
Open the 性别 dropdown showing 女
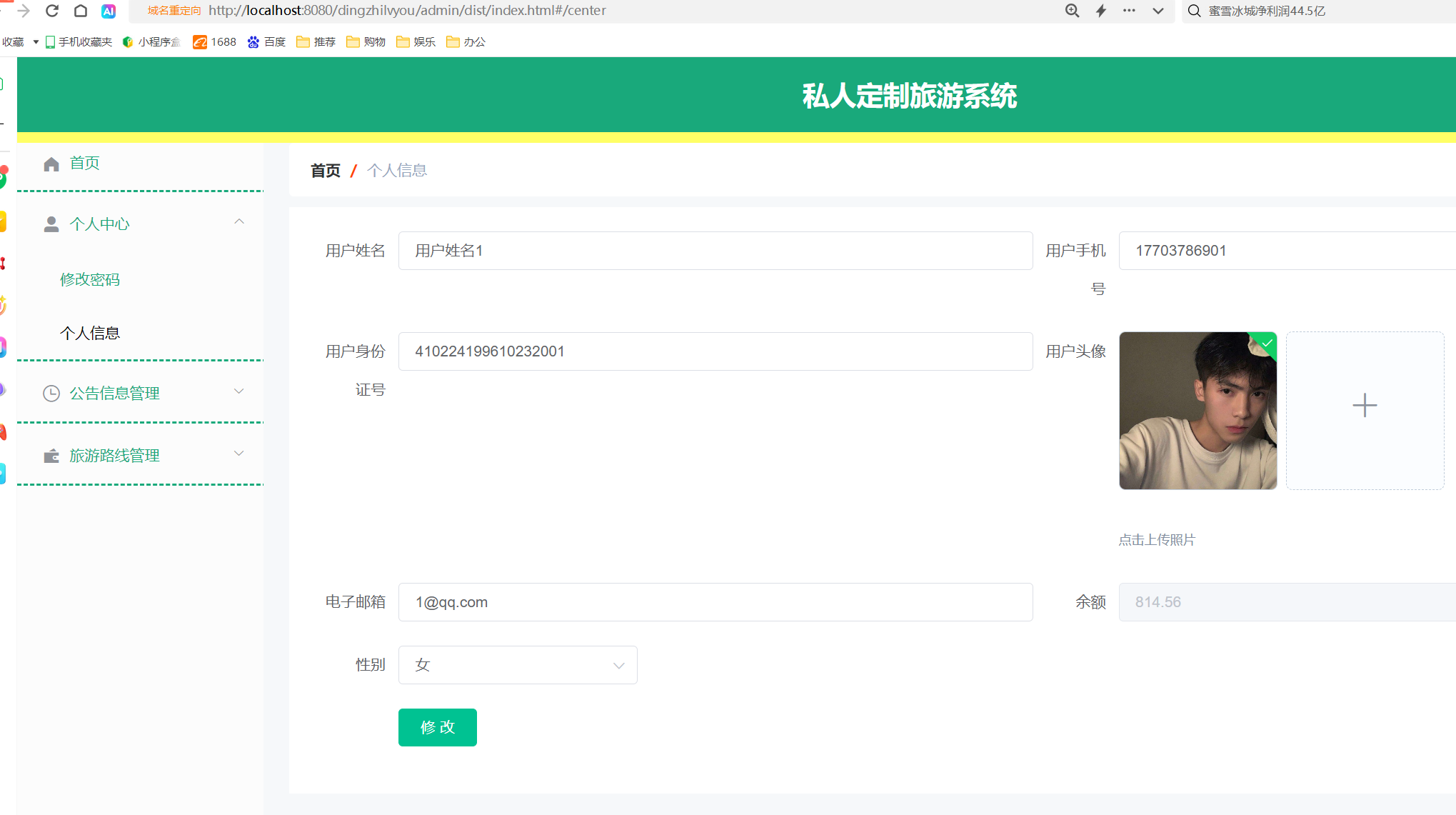(518, 665)
